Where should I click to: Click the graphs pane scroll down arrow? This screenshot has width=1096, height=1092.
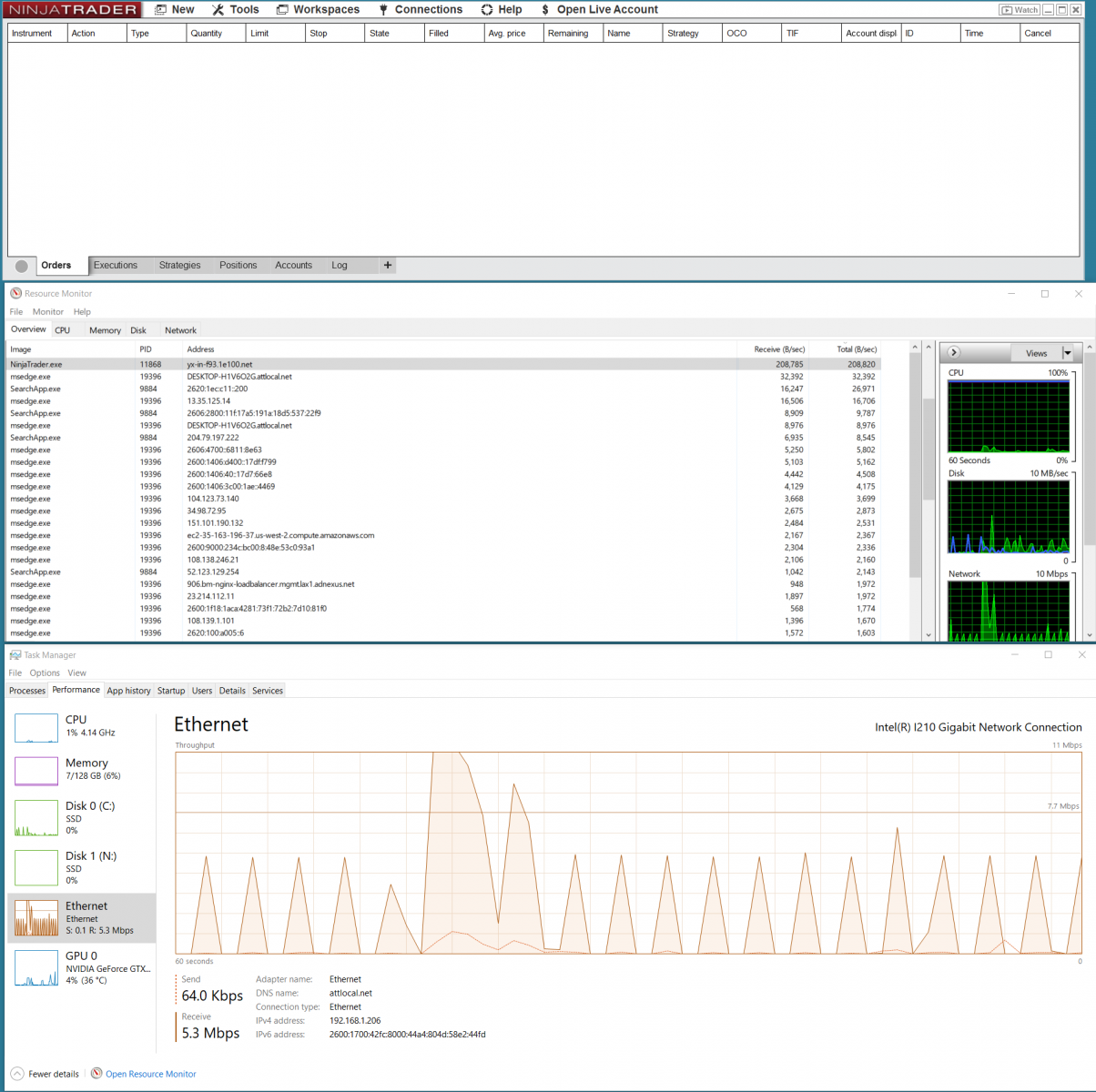[x=1091, y=634]
